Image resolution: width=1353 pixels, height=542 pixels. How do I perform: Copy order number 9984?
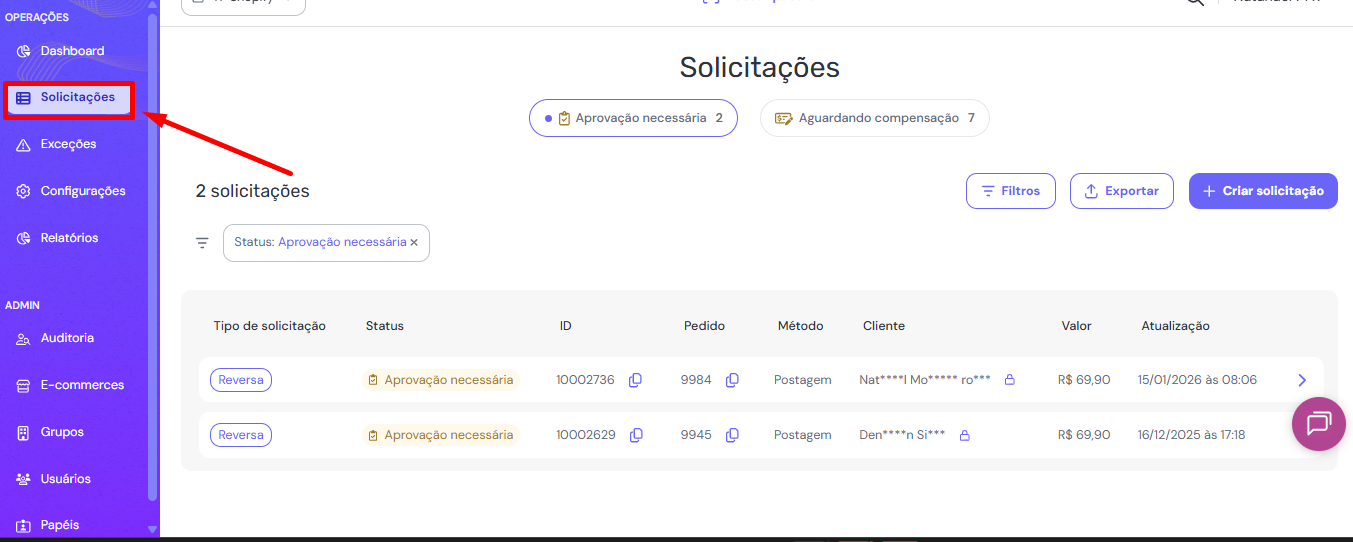pyautogui.click(x=732, y=380)
